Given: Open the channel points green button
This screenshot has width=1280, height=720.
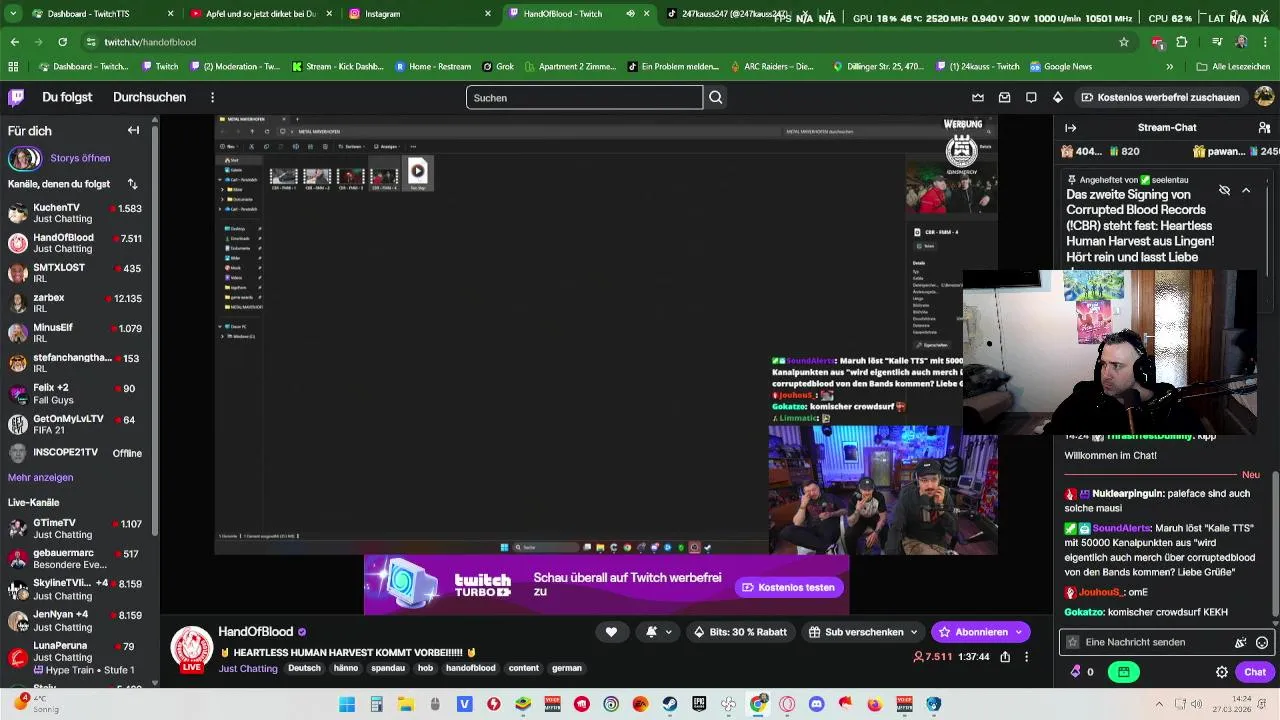Looking at the screenshot, I should (x=1124, y=672).
